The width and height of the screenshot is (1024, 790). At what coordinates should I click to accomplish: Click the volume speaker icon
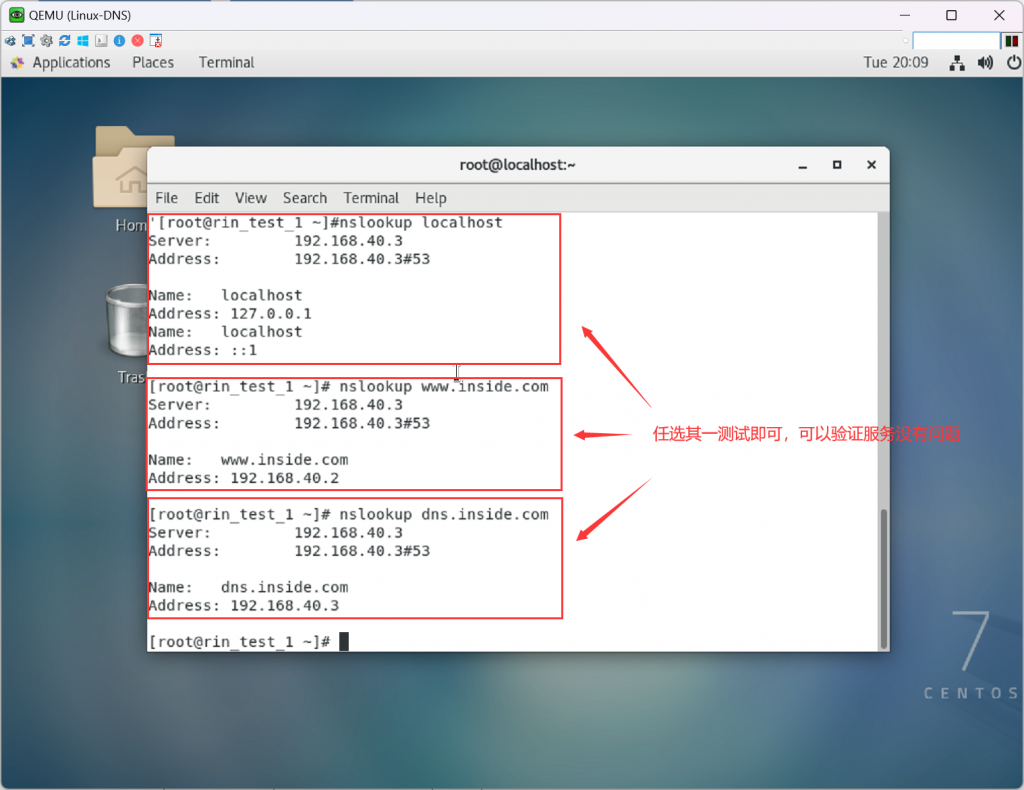click(x=985, y=63)
